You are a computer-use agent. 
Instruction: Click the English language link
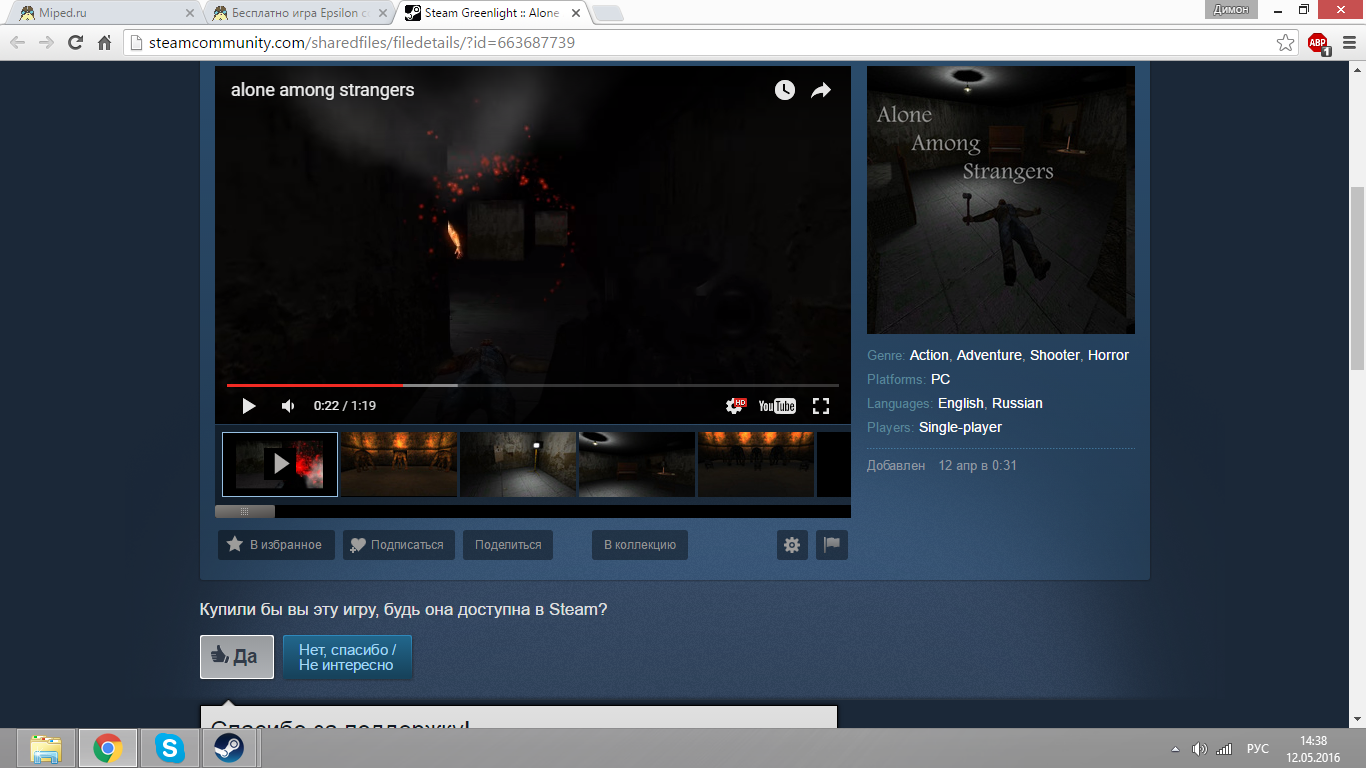[961, 403]
